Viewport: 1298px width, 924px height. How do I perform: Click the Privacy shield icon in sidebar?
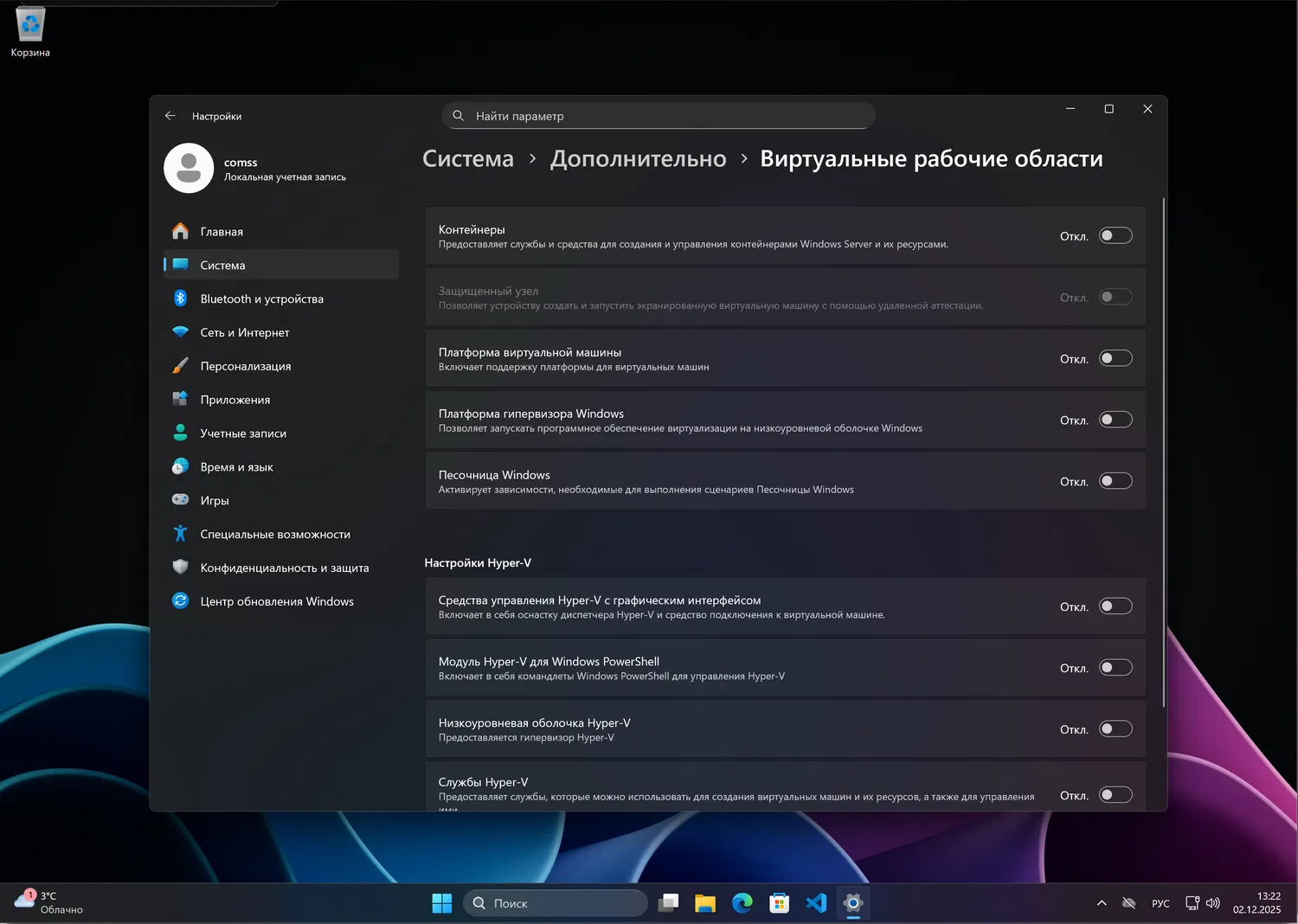(x=180, y=568)
